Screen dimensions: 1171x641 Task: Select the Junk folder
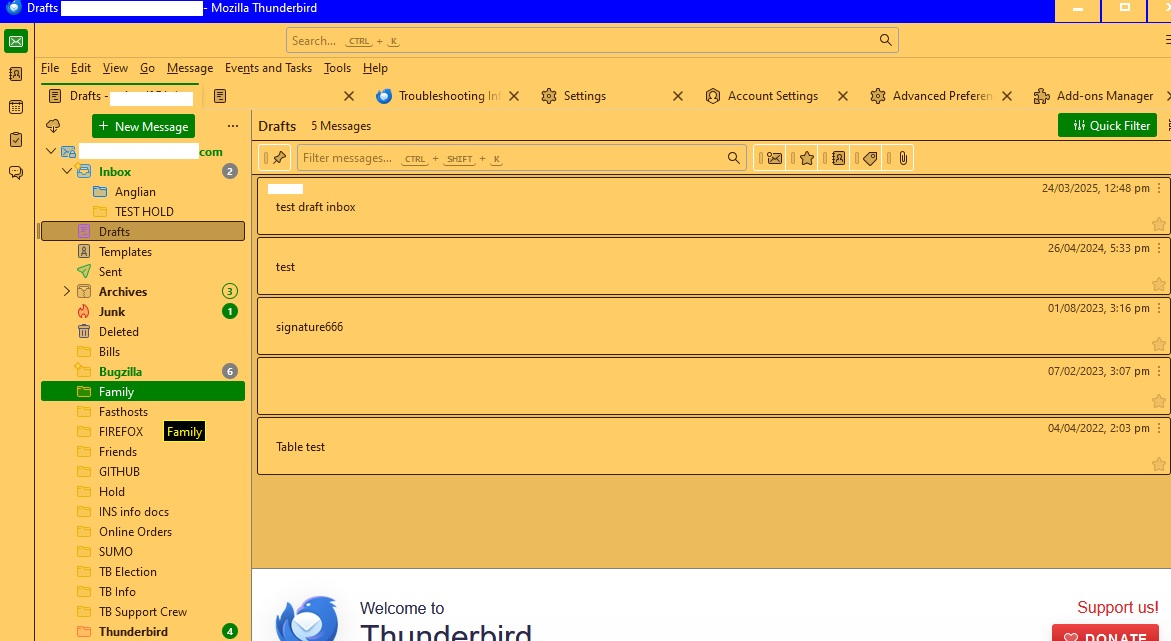pos(142,312)
